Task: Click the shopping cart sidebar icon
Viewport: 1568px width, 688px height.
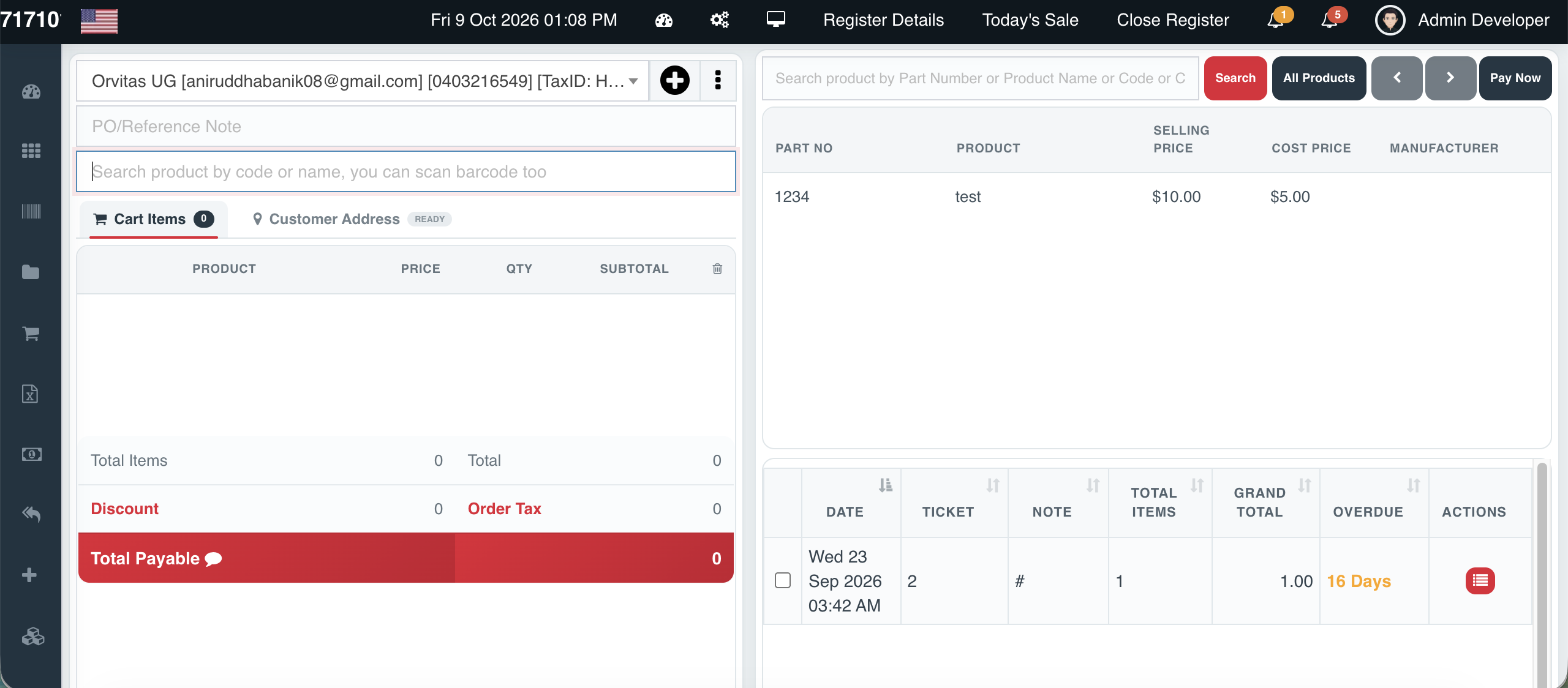Action: click(31, 333)
